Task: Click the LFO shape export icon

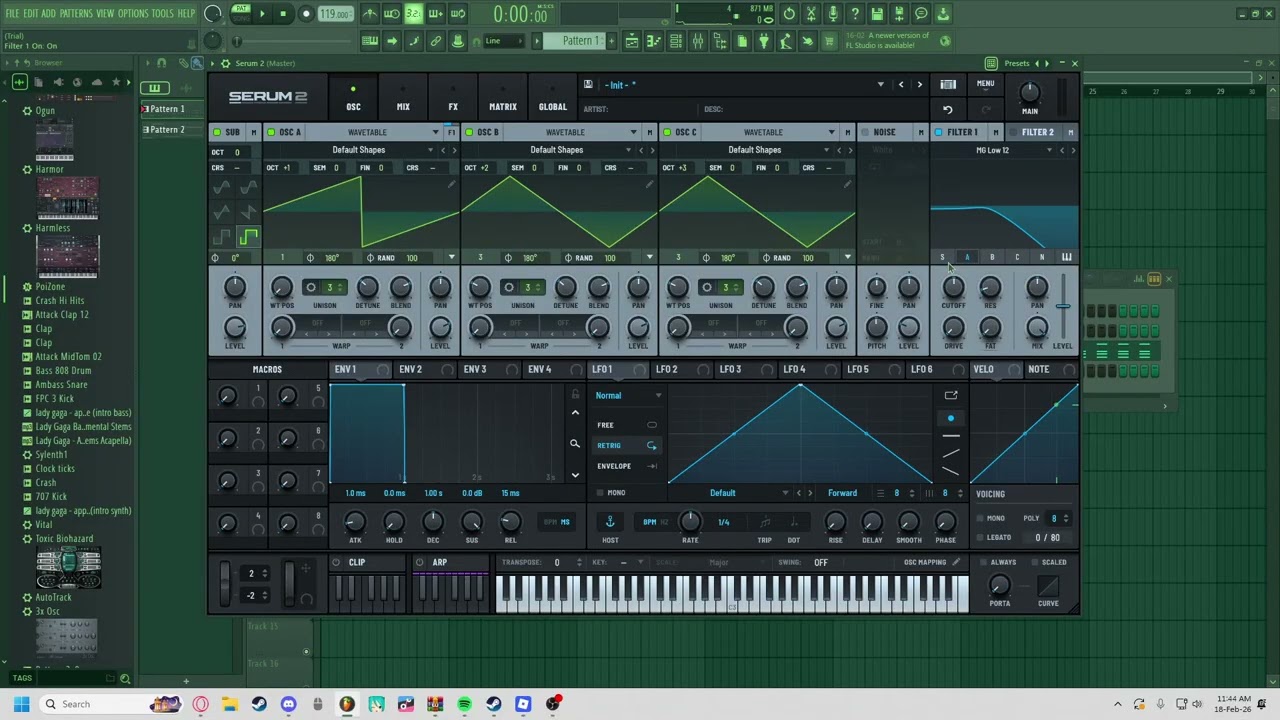Action: click(x=951, y=395)
